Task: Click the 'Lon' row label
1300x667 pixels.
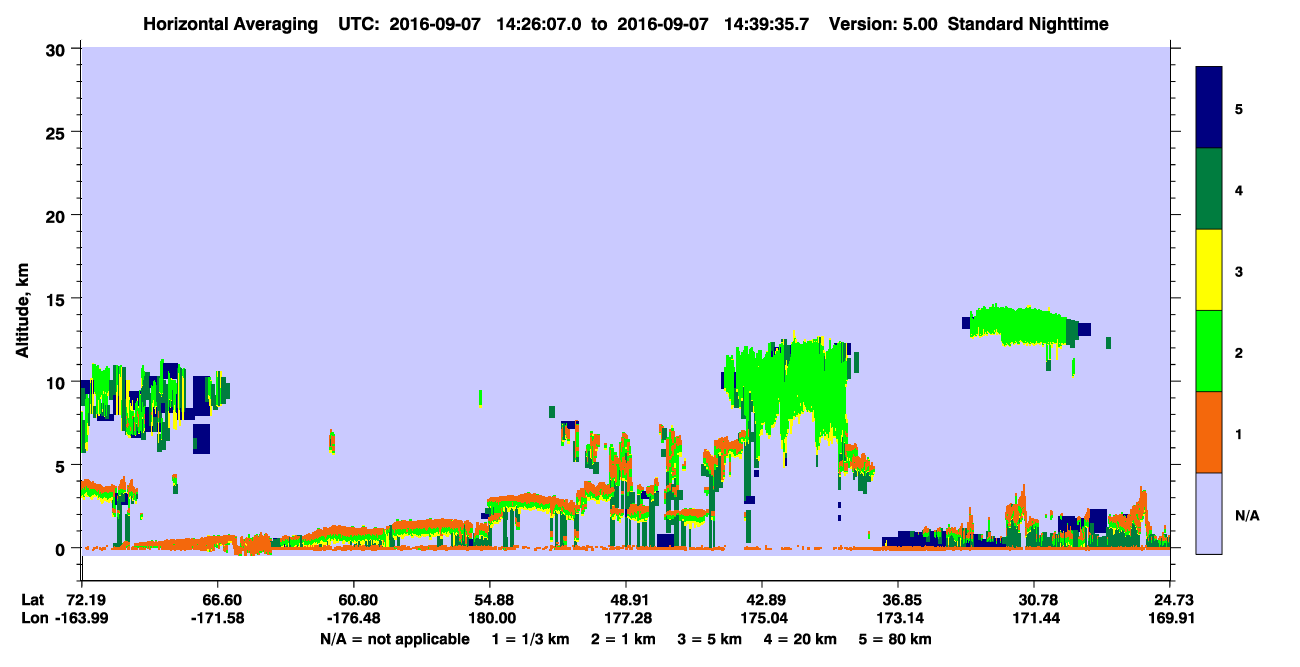Action: pyautogui.click(x=33, y=619)
